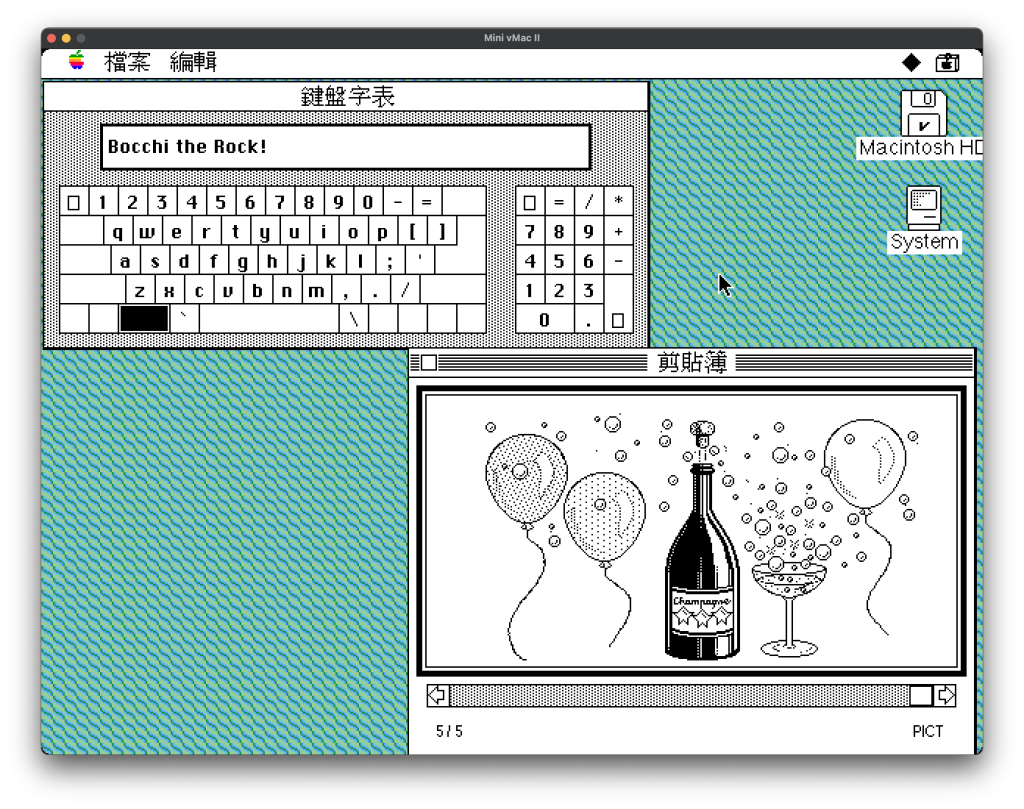1024x809 pixels.
Task: Open the 檔案 (File) menu
Action: coord(127,63)
